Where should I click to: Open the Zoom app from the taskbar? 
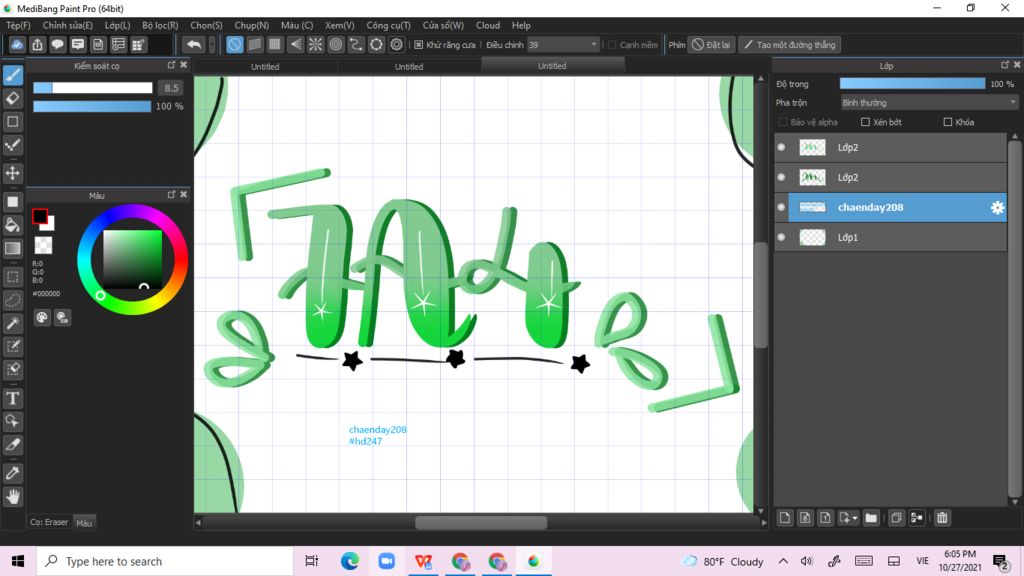(387, 561)
